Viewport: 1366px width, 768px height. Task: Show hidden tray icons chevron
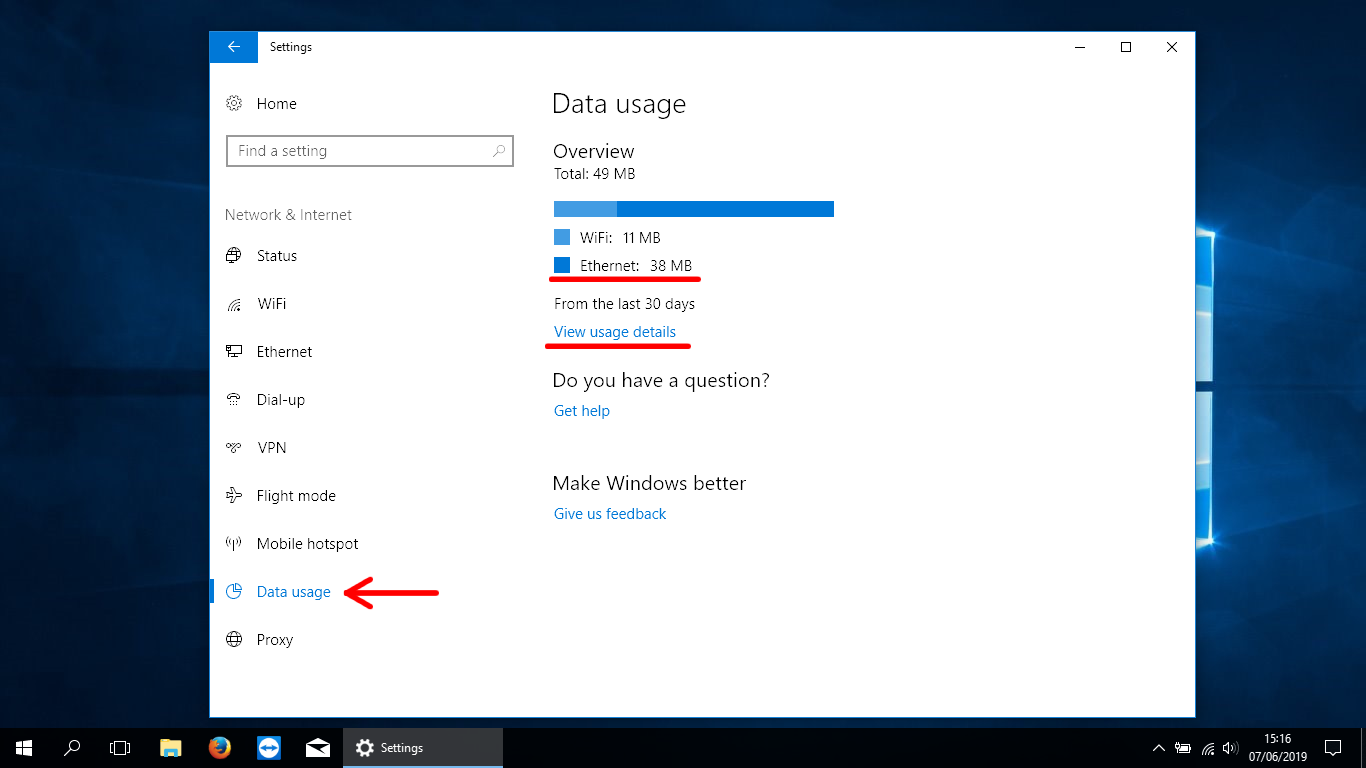coord(1159,748)
